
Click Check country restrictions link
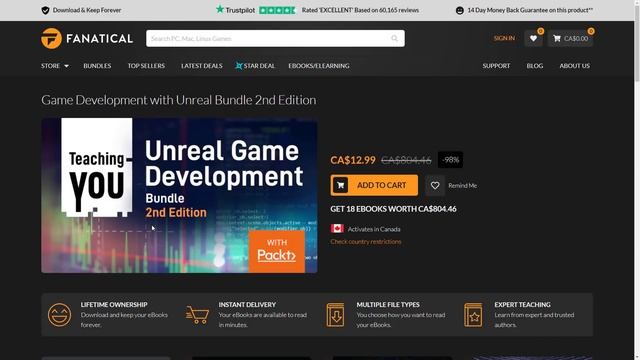366,242
